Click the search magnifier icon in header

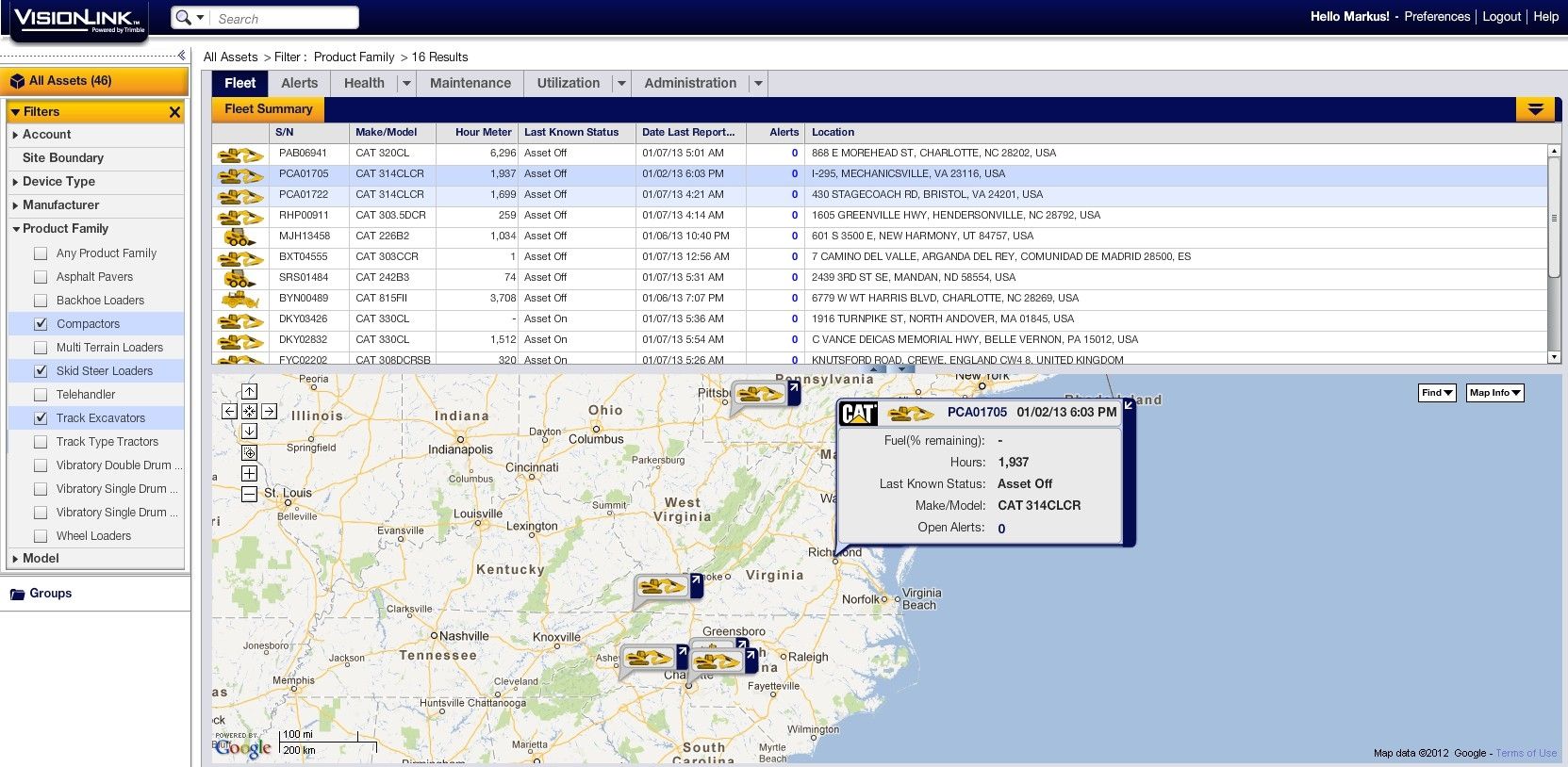[184, 18]
